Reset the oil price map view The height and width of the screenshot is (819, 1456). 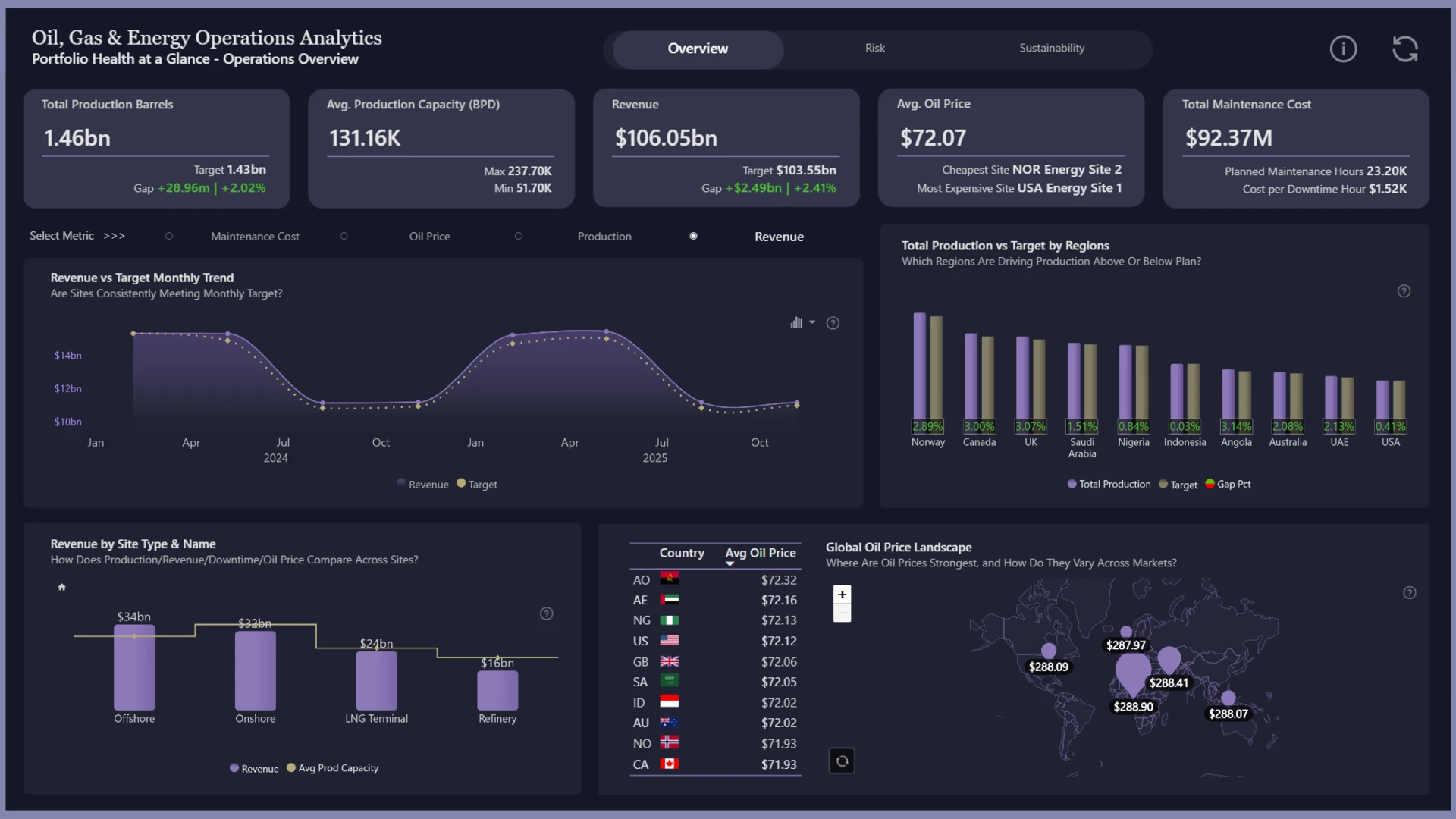[842, 761]
